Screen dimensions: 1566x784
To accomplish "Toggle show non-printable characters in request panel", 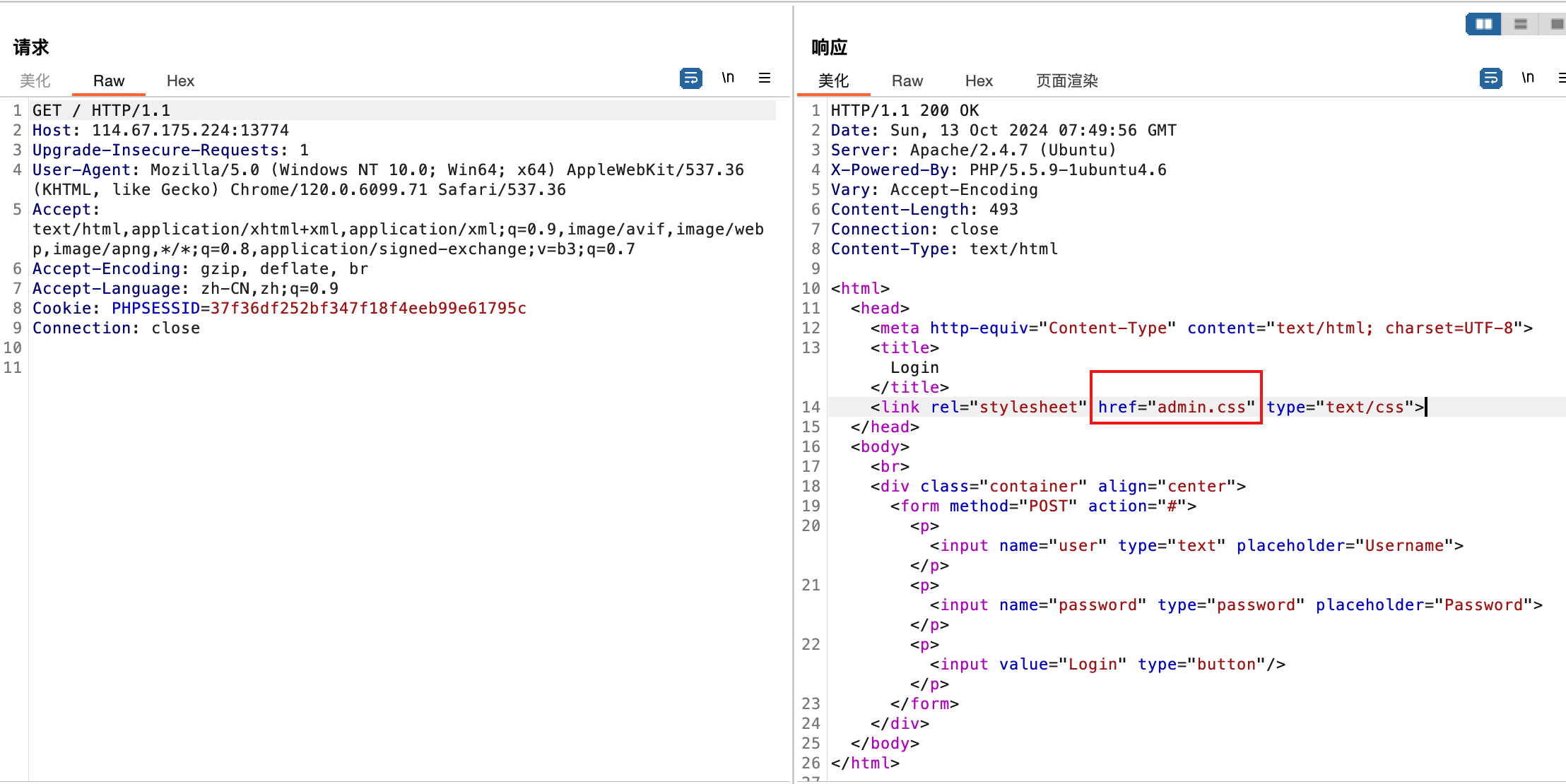I will pyautogui.click(x=728, y=78).
